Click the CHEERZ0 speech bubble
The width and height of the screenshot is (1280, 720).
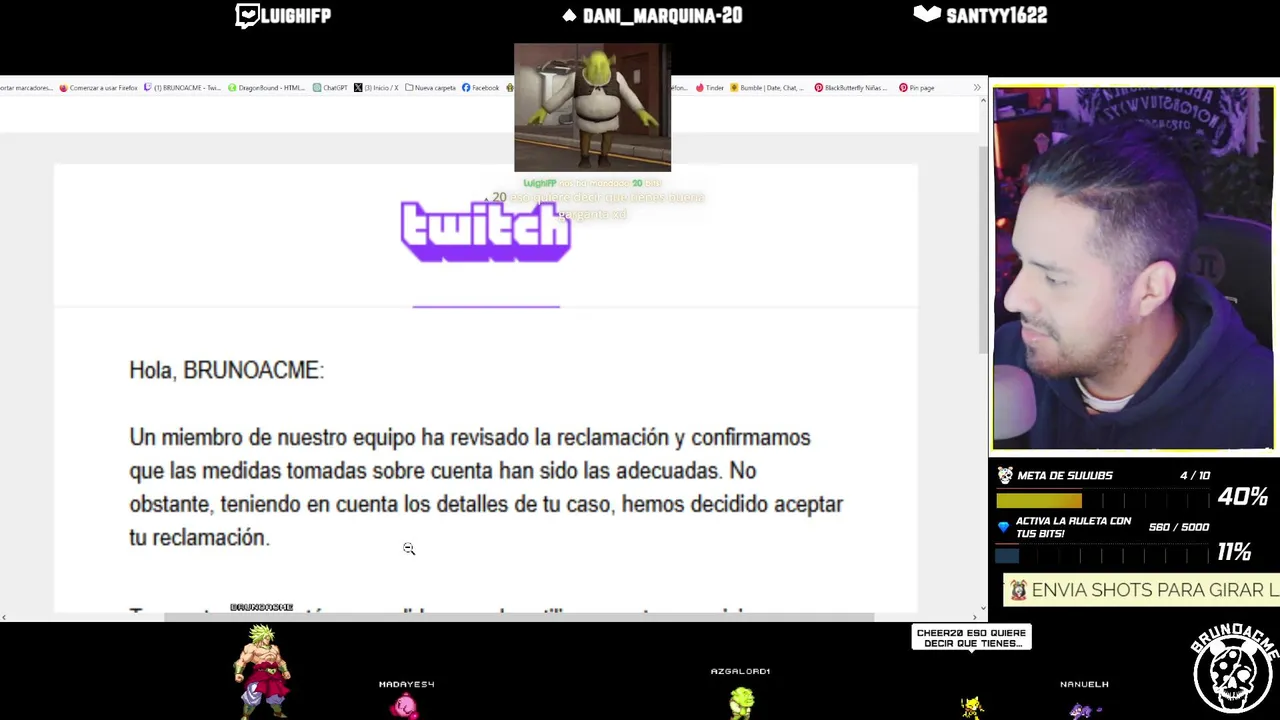971,637
